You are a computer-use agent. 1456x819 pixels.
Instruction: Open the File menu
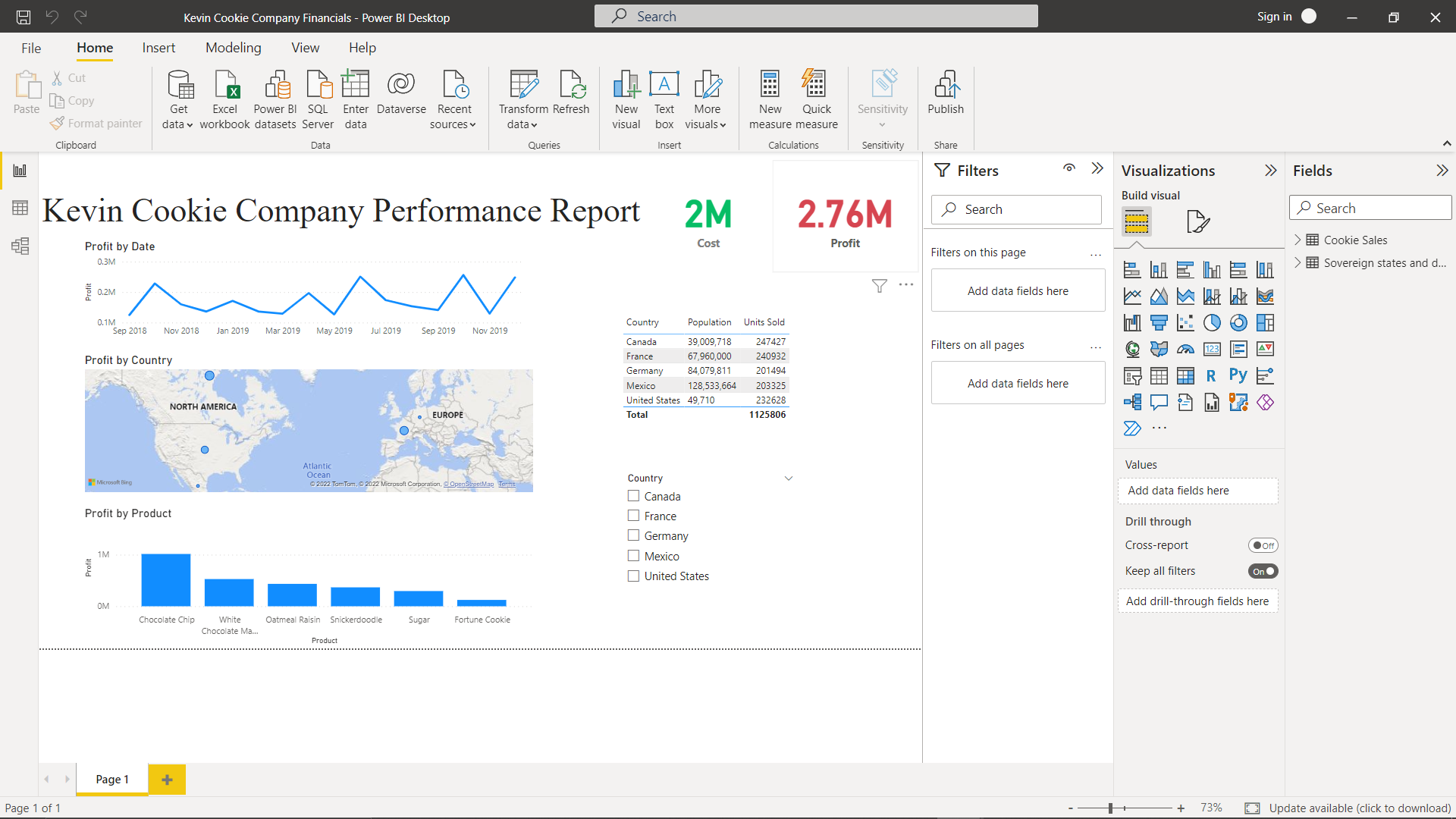click(x=31, y=48)
